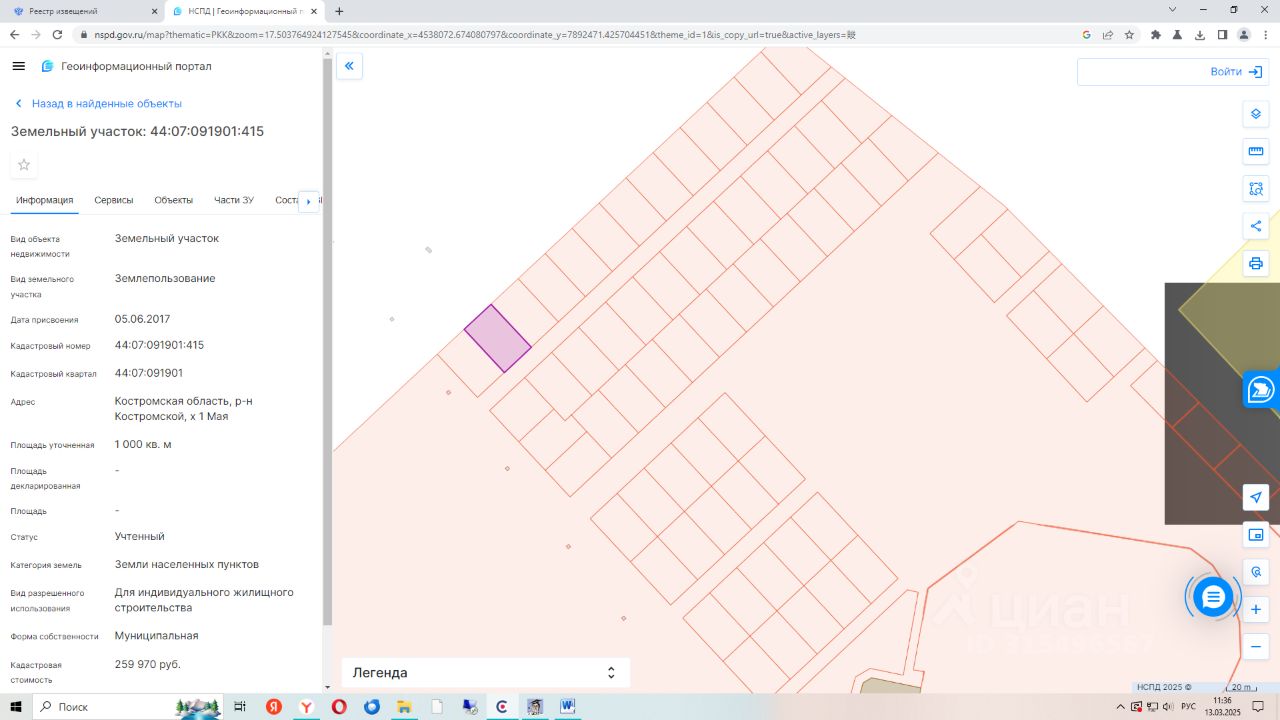The width and height of the screenshot is (1280, 720).
Task: Click the browser extensions puzzle icon
Action: pyautogui.click(x=1156, y=34)
